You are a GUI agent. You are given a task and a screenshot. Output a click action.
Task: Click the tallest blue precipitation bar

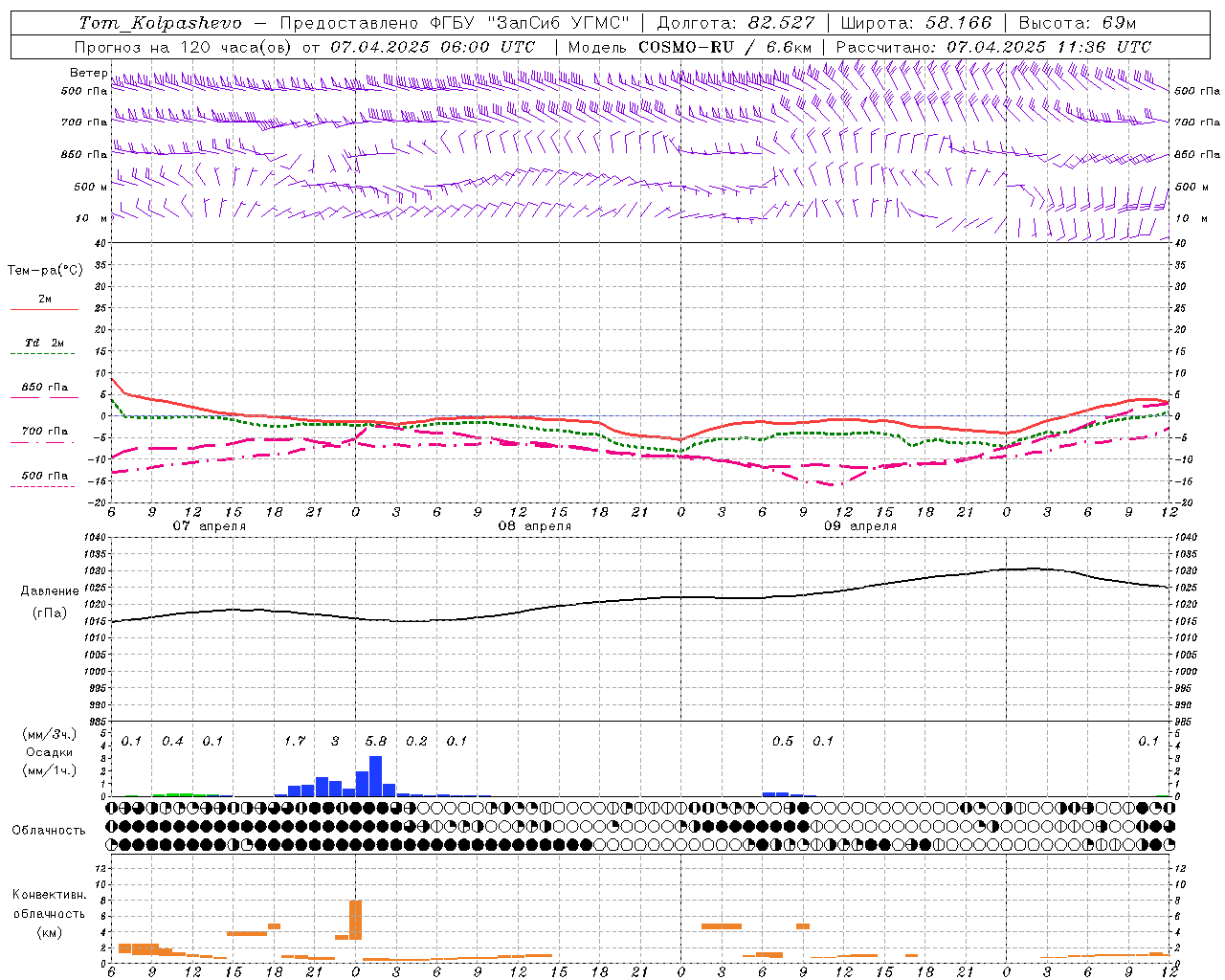[x=375, y=776]
